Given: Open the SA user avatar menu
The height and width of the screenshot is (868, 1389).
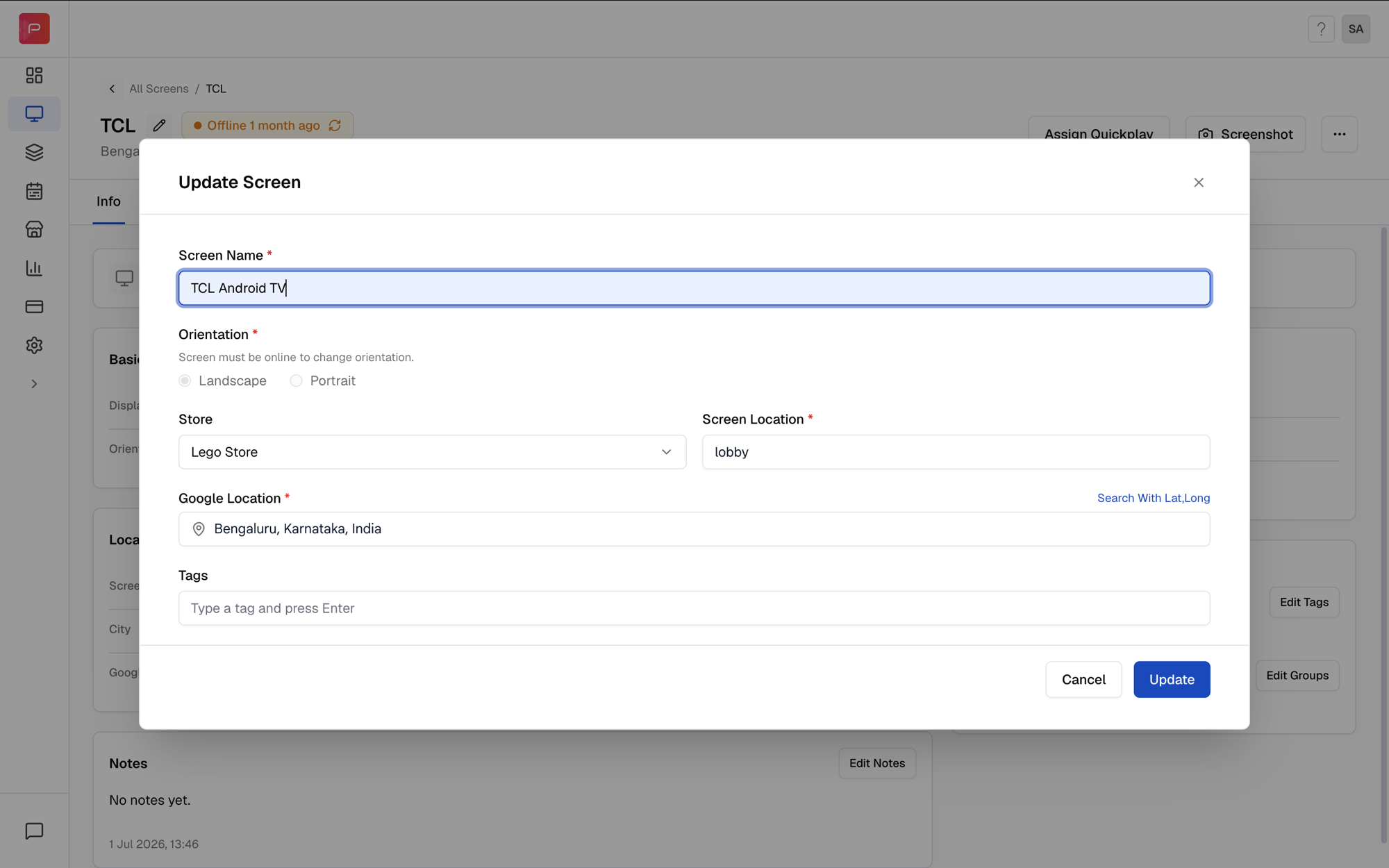Looking at the screenshot, I should coord(1356,29).
